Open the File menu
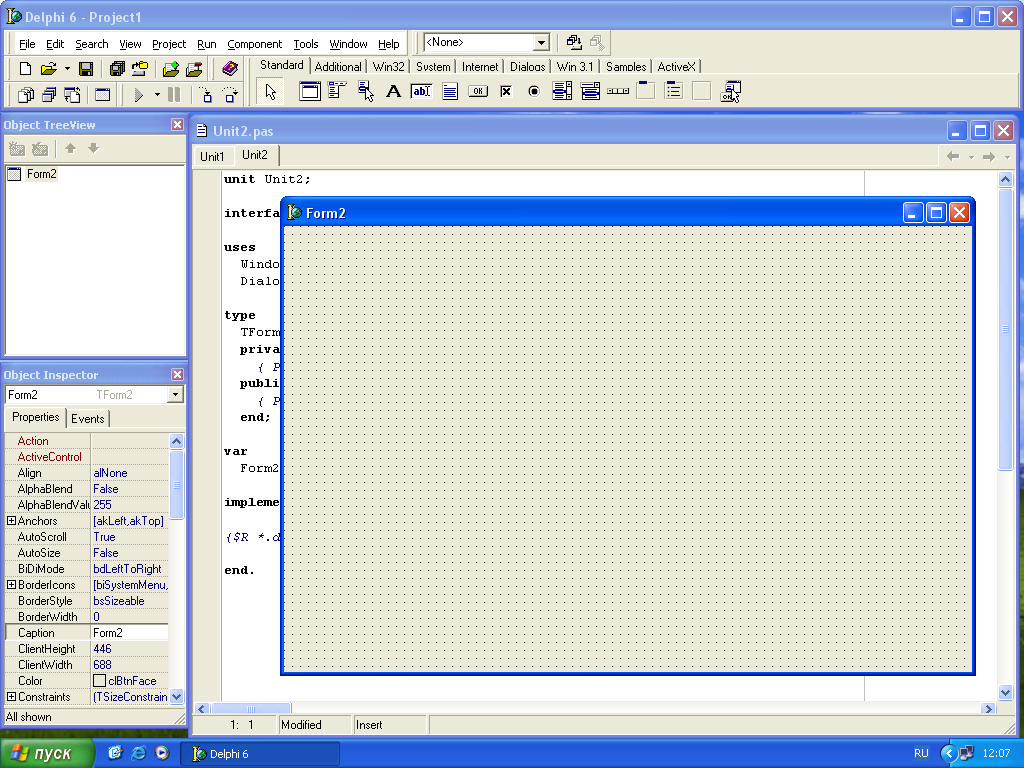 27,44
